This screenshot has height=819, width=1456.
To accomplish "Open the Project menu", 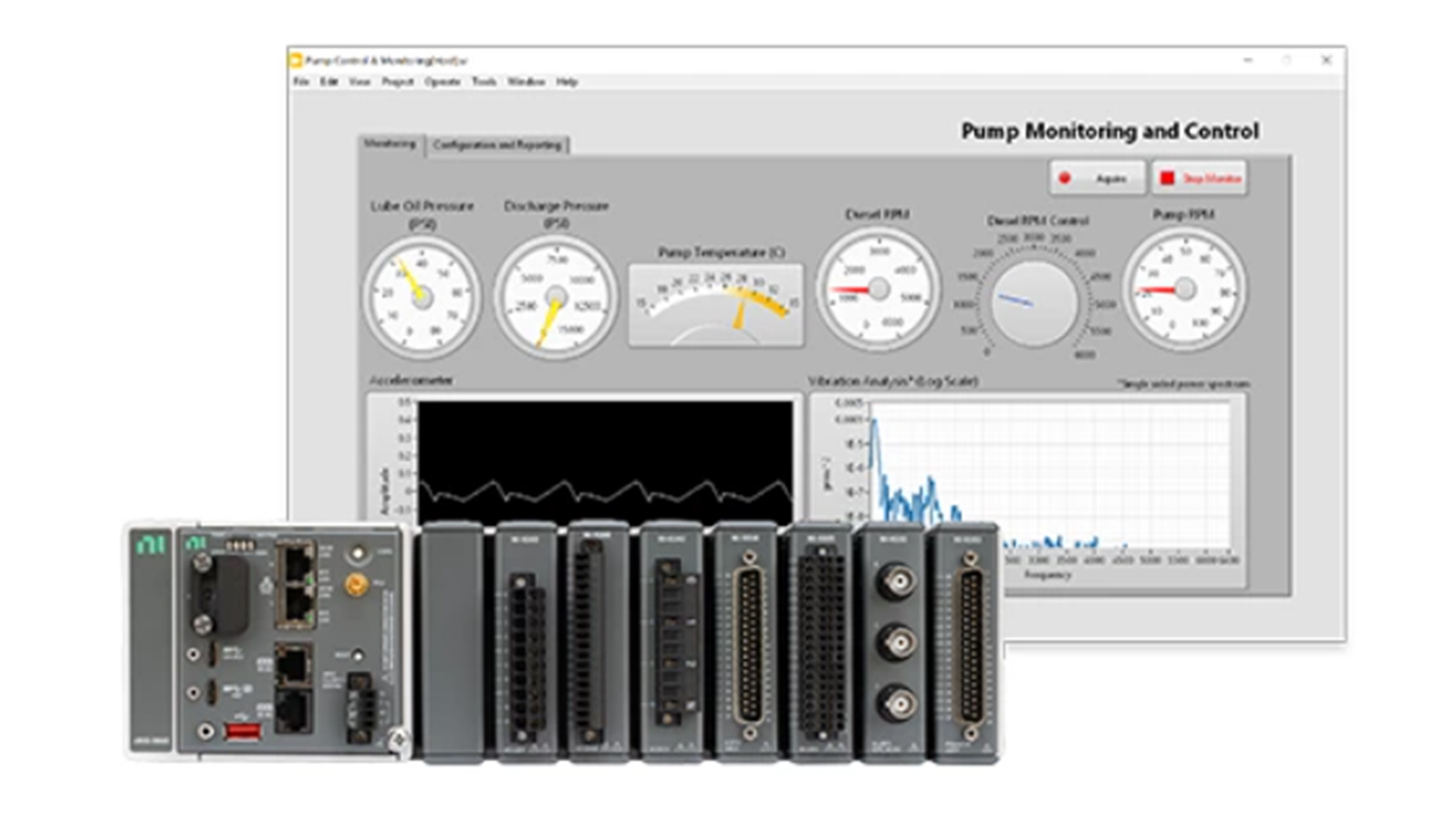I will click(397, 82).
